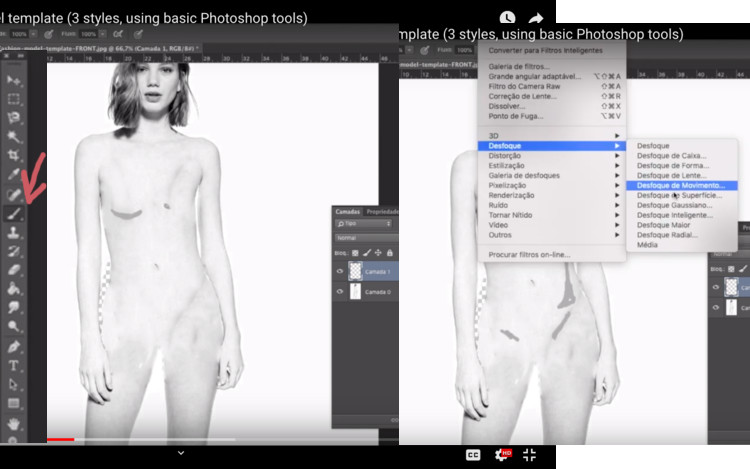
Task: Select the Rectangle shape tool
Action: (x=13, y=404)
